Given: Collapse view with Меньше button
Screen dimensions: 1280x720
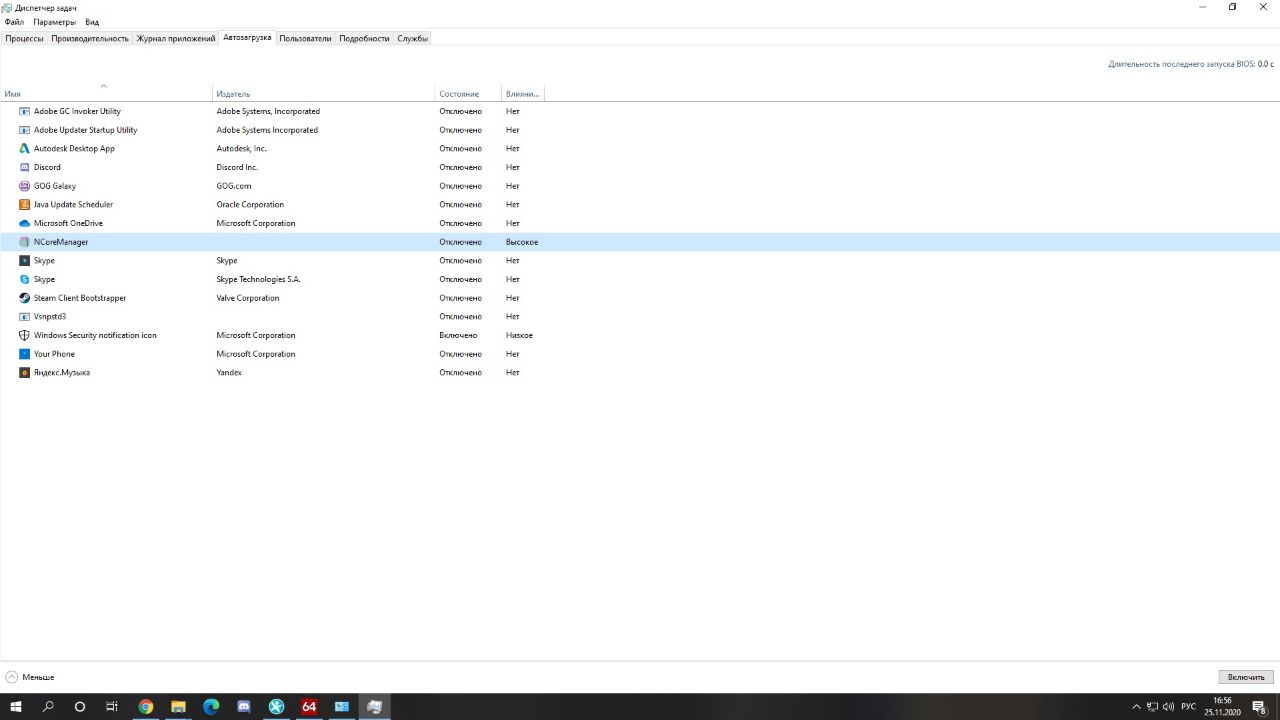Looking at the screenshot, I should [x=30, y=677].
